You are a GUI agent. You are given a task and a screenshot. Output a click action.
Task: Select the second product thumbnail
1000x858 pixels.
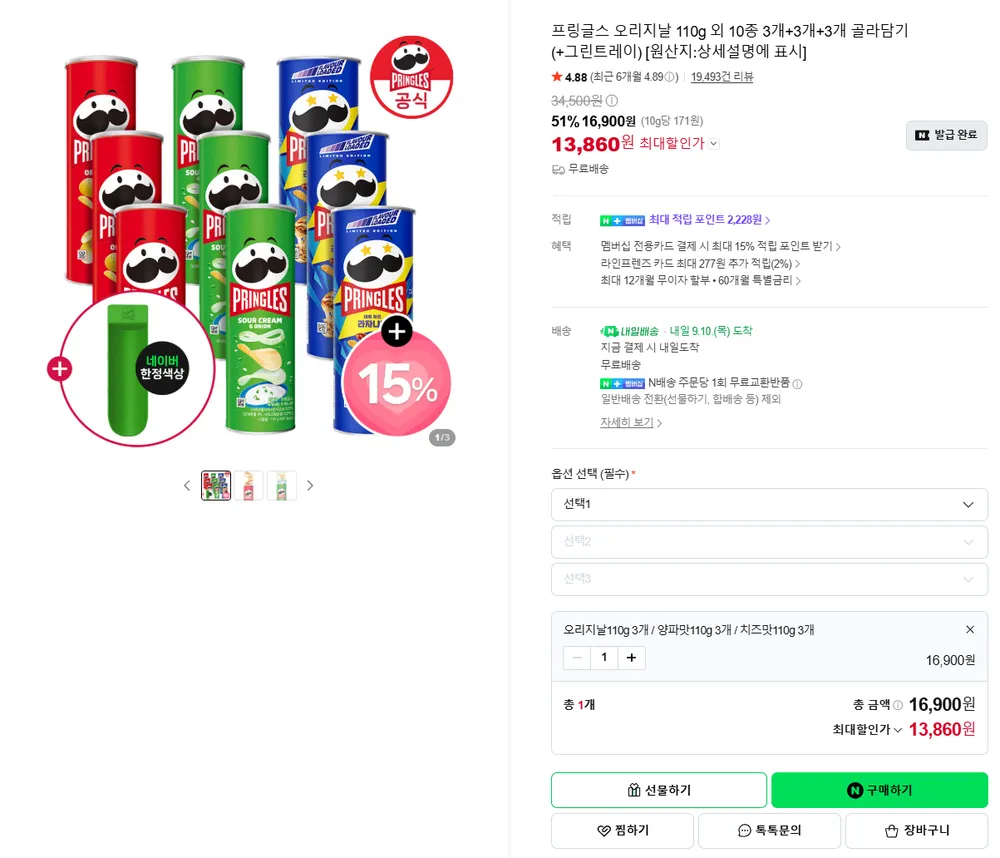point(249,485)
